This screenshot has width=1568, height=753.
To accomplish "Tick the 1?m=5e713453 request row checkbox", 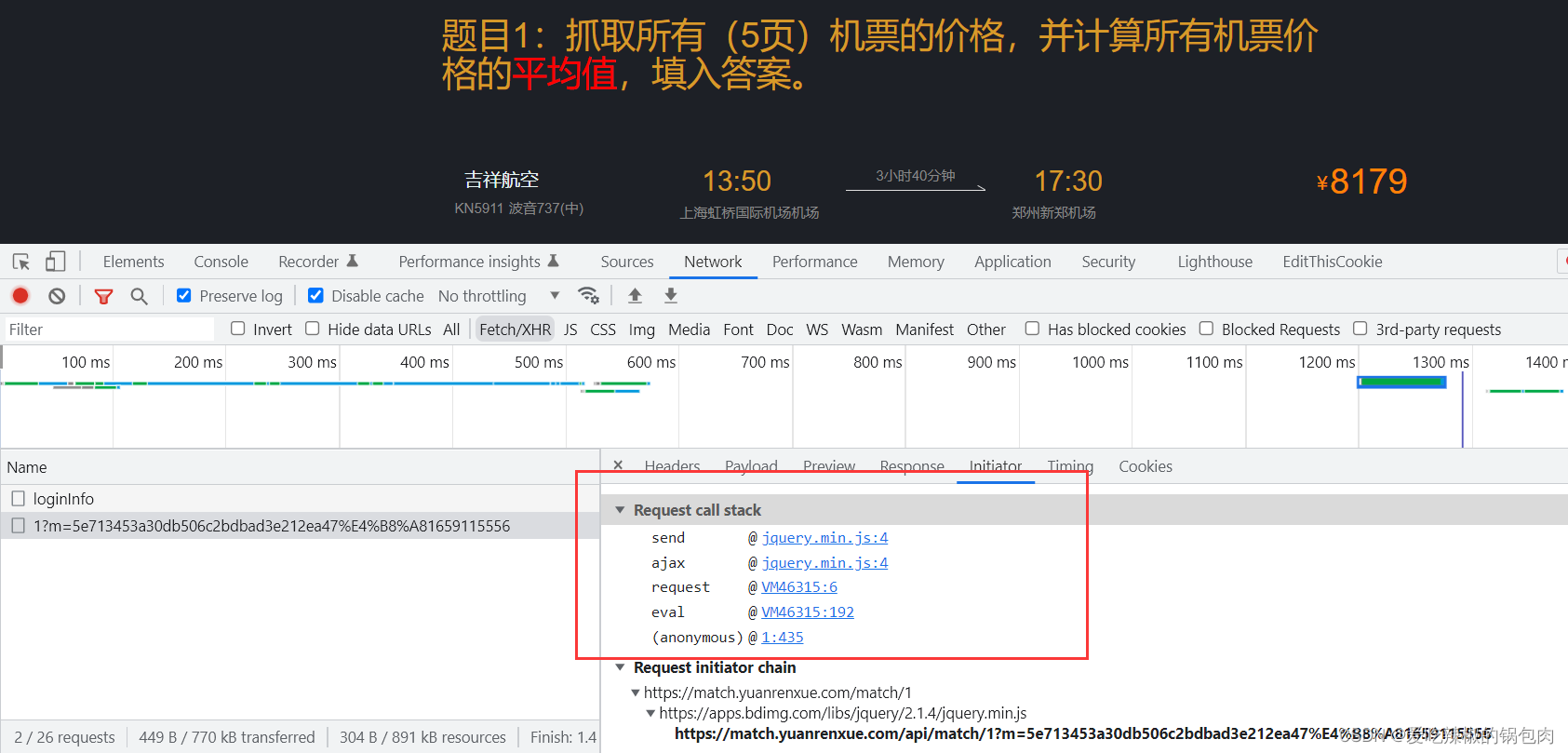I will (18, 526).
